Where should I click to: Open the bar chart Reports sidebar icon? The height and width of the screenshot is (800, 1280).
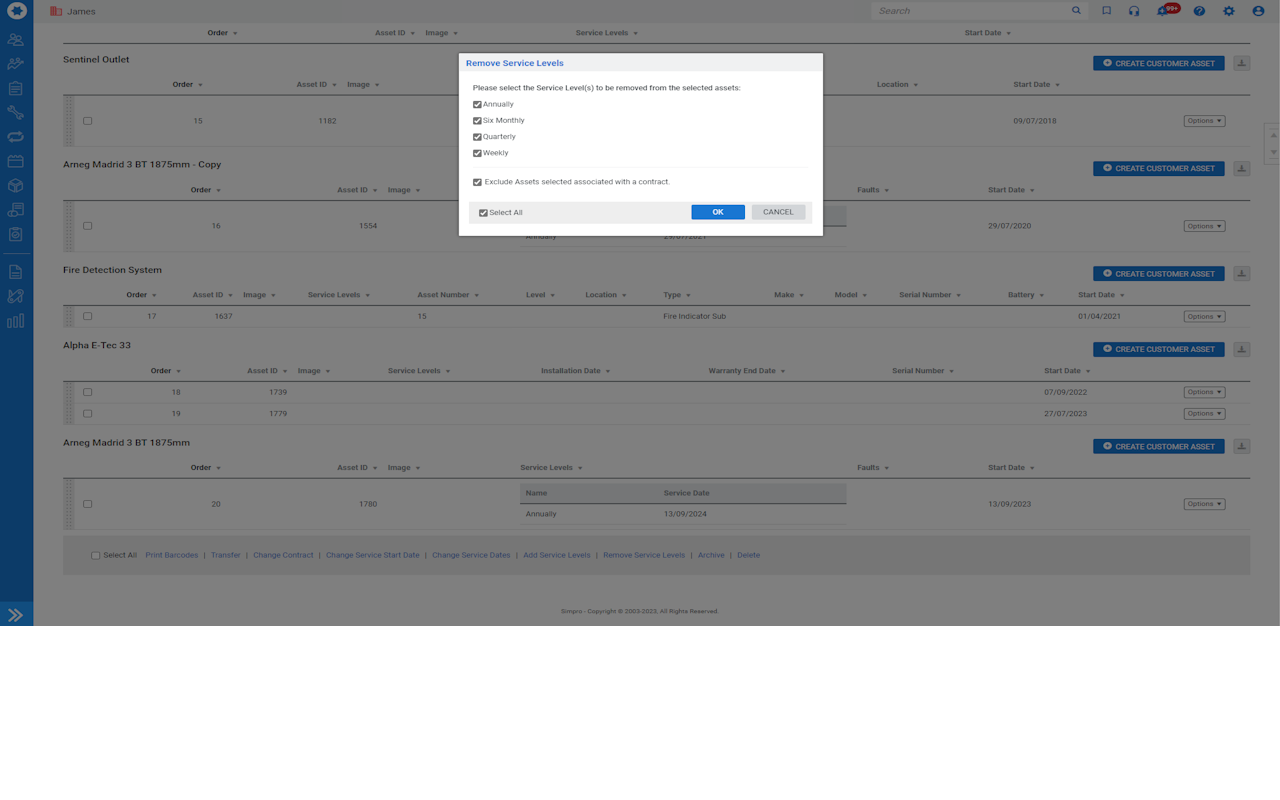point(16,321)
